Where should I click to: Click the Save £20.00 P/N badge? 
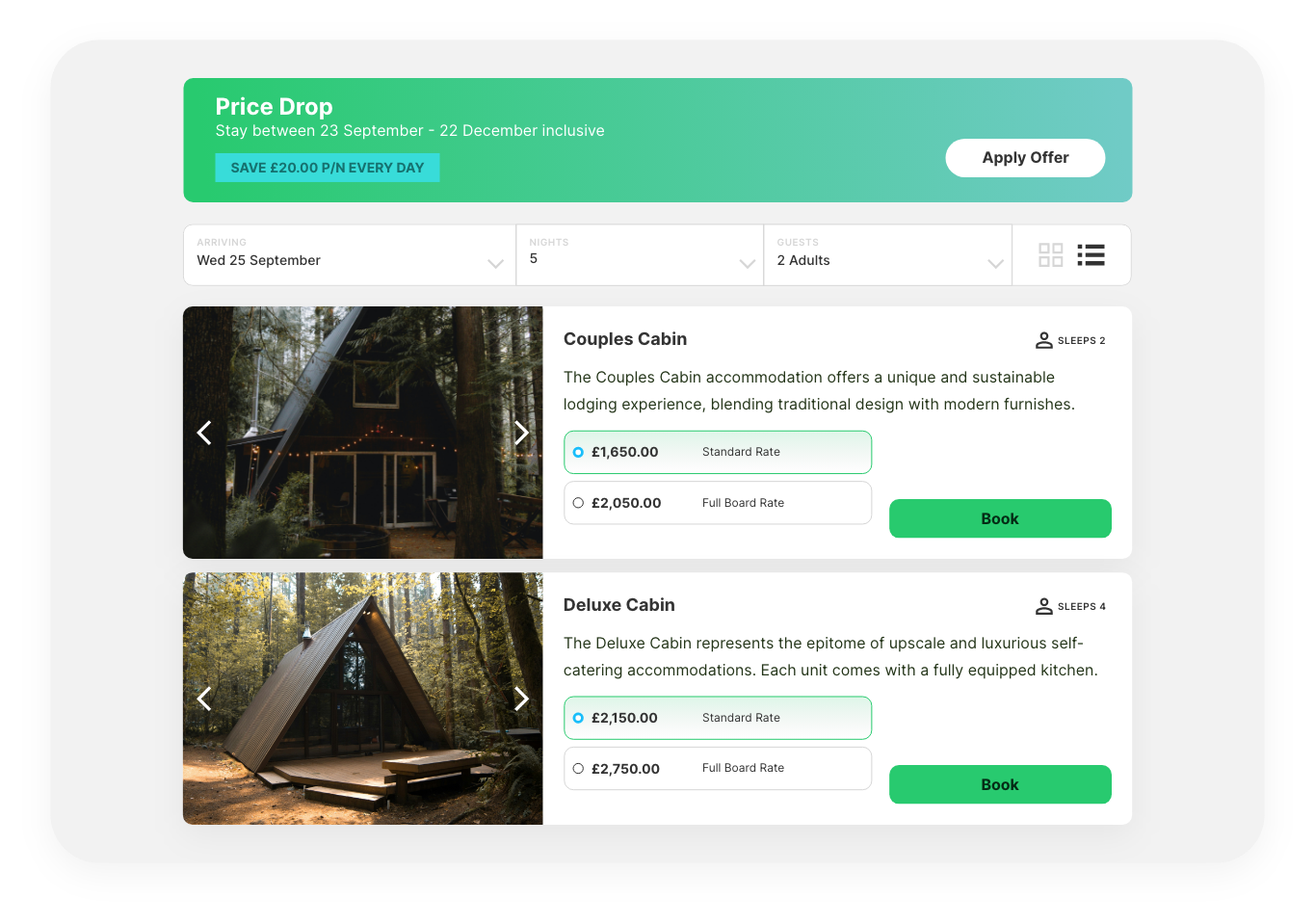pos(328,168)
